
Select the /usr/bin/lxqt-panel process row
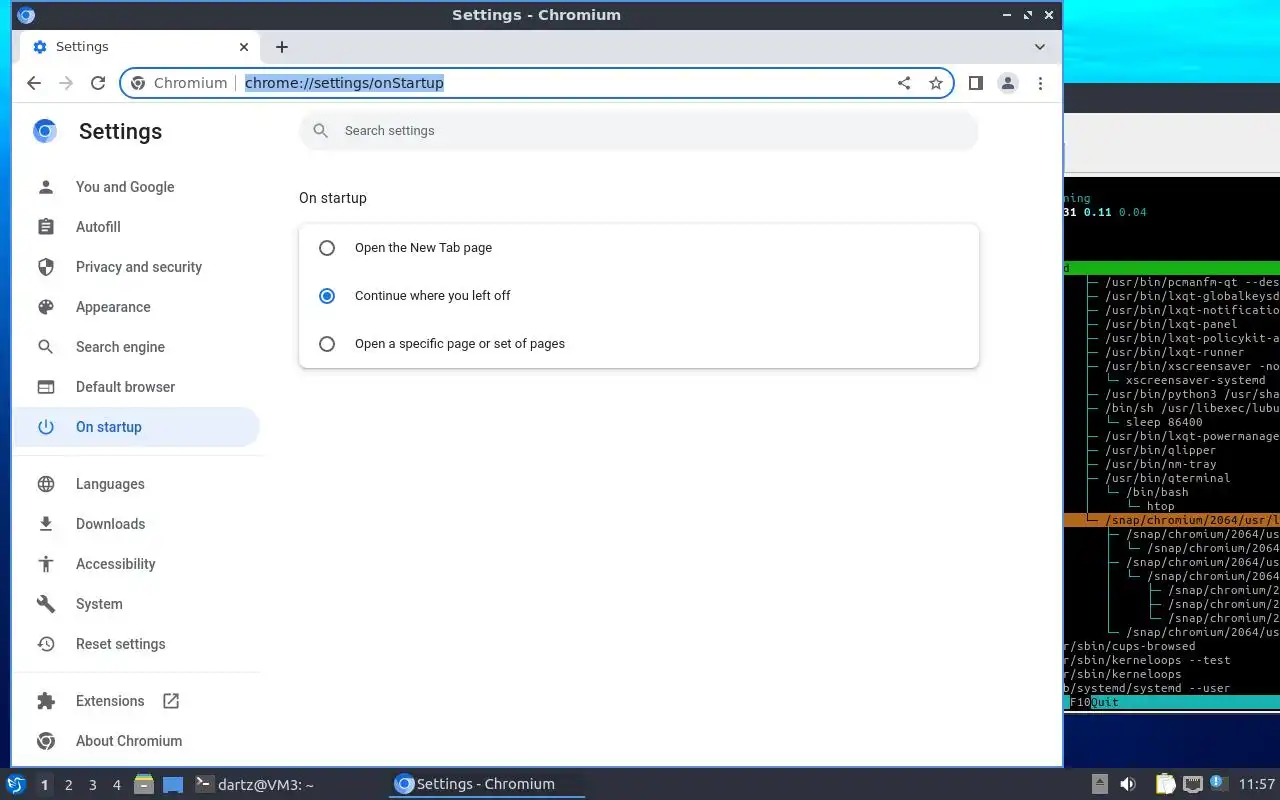click(x=1172, y=324)
